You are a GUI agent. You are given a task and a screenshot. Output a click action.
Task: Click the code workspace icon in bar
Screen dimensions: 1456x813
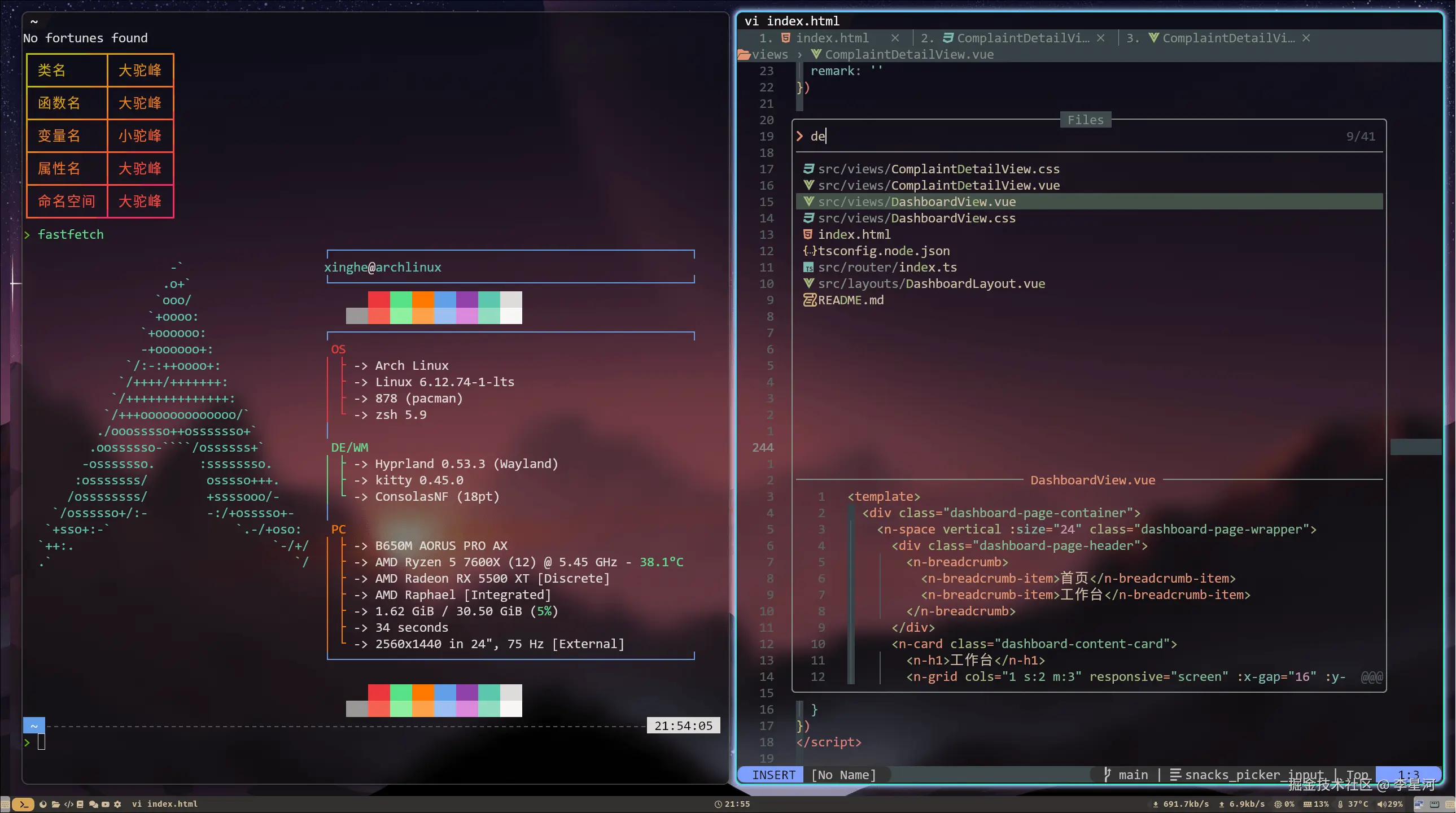[69, 805]
